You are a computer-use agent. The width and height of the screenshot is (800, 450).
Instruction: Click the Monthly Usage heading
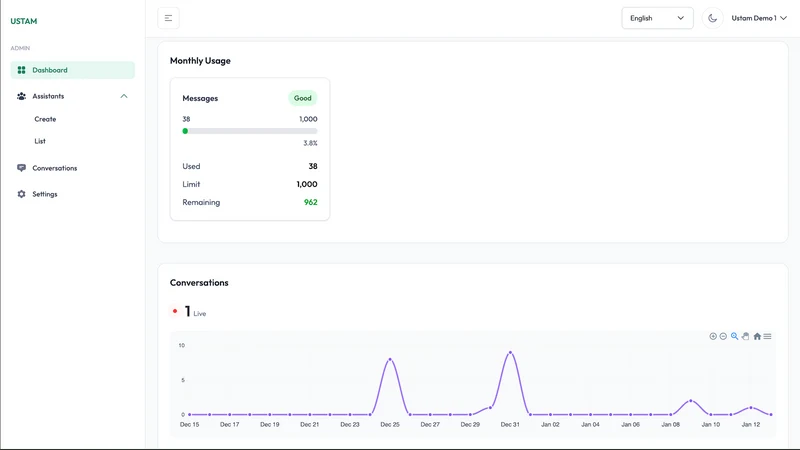(200, 61)
